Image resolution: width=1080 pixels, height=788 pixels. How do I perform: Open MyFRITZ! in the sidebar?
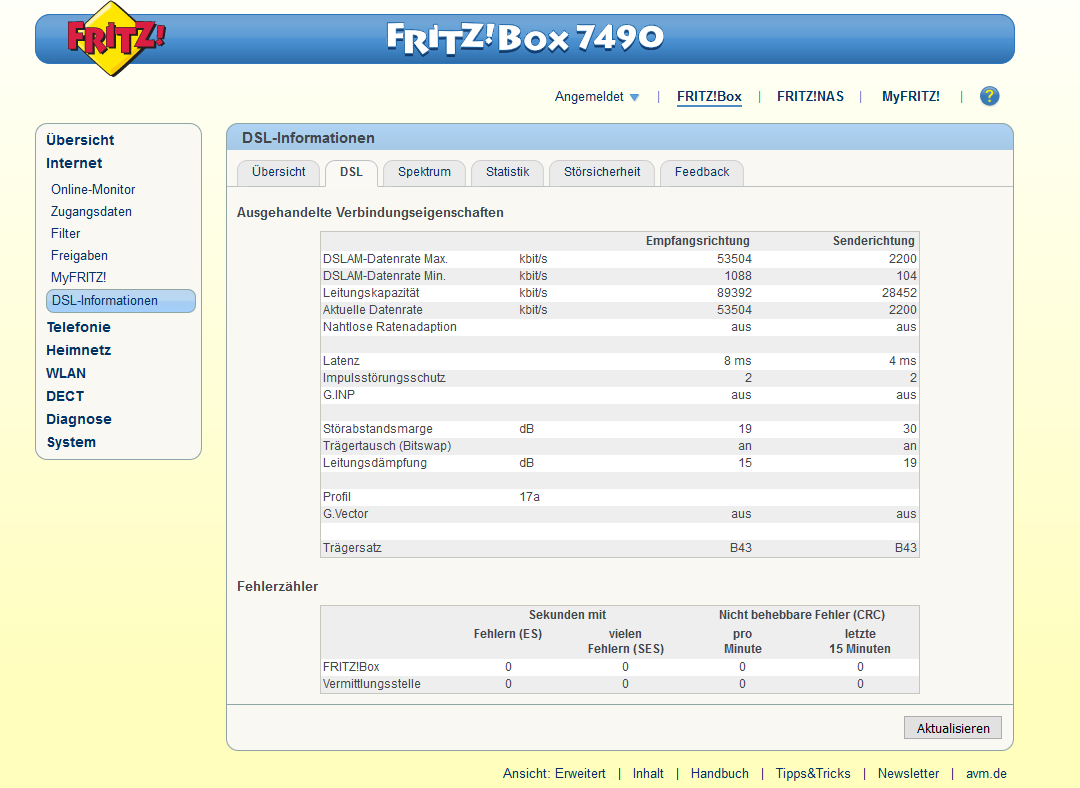coord(79,278)
